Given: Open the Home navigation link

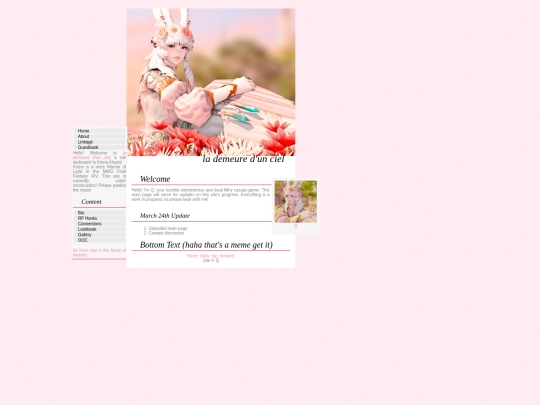Looking at the screenshot, I should (100, 131).
